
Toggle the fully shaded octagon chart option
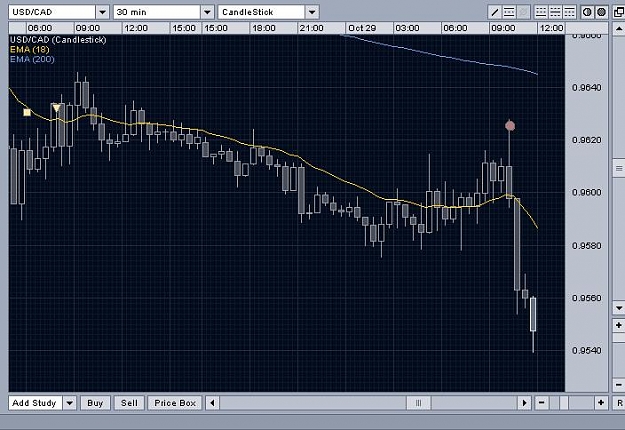point(601,12)
